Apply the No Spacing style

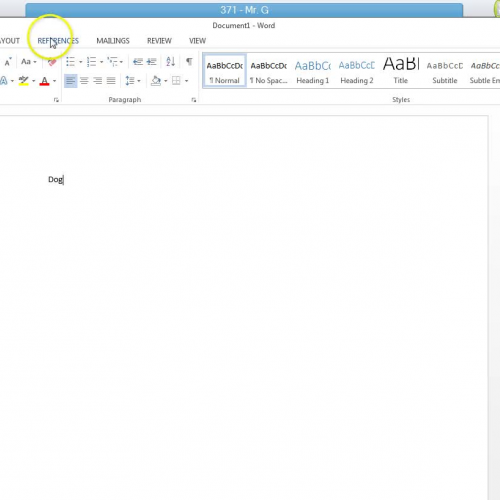pyautogui.click(x=269, y=71)
